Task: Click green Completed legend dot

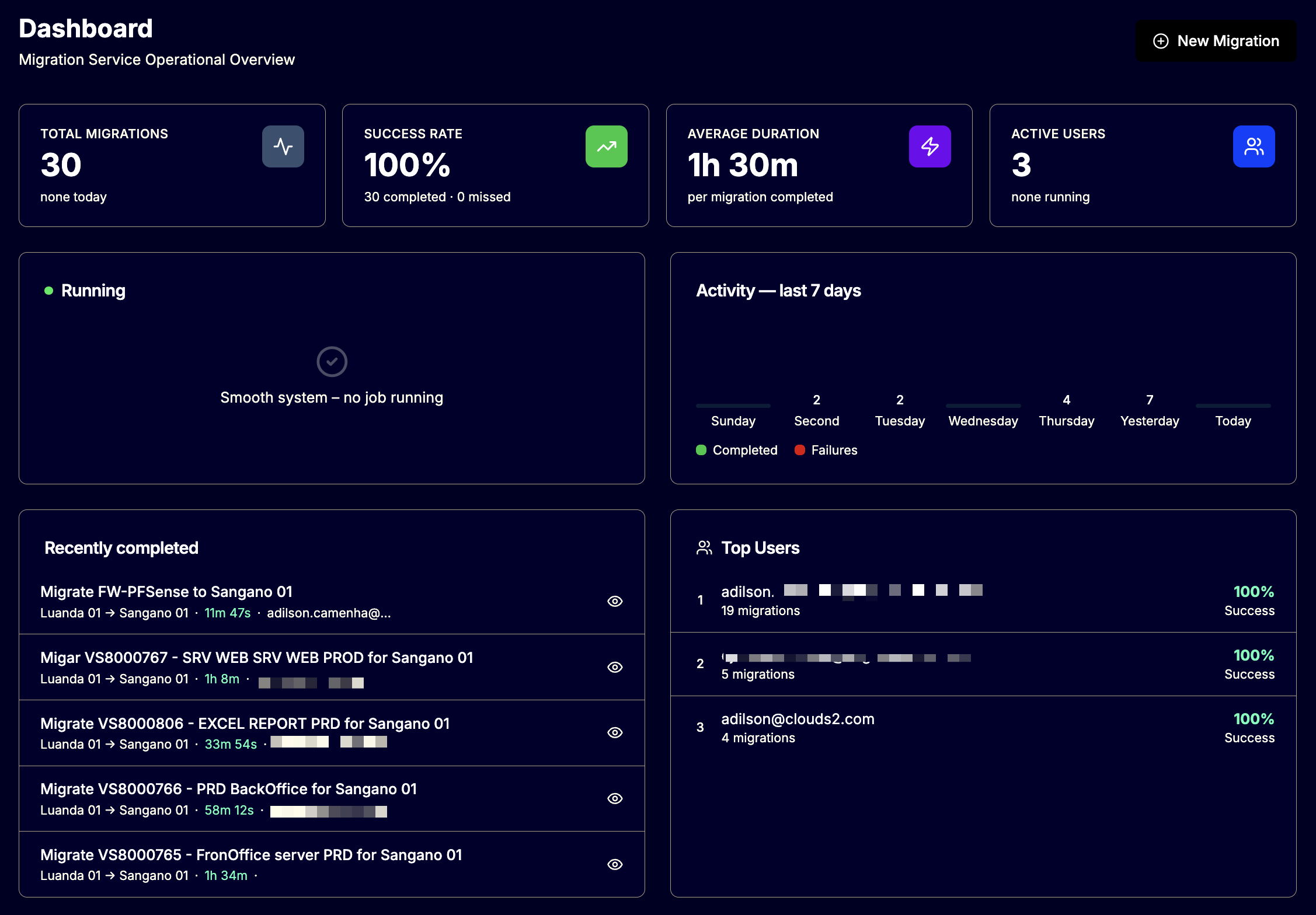Action: coord(701,450)
